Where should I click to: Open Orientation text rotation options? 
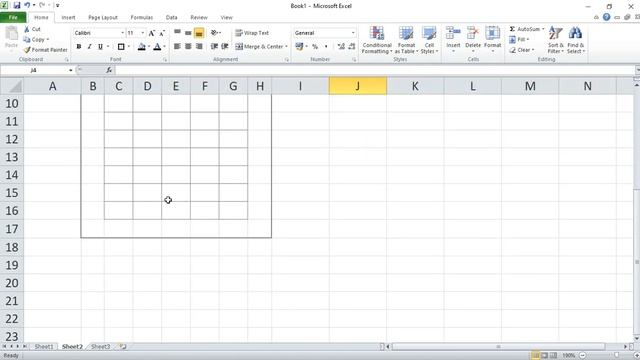(x=216, y=33)
